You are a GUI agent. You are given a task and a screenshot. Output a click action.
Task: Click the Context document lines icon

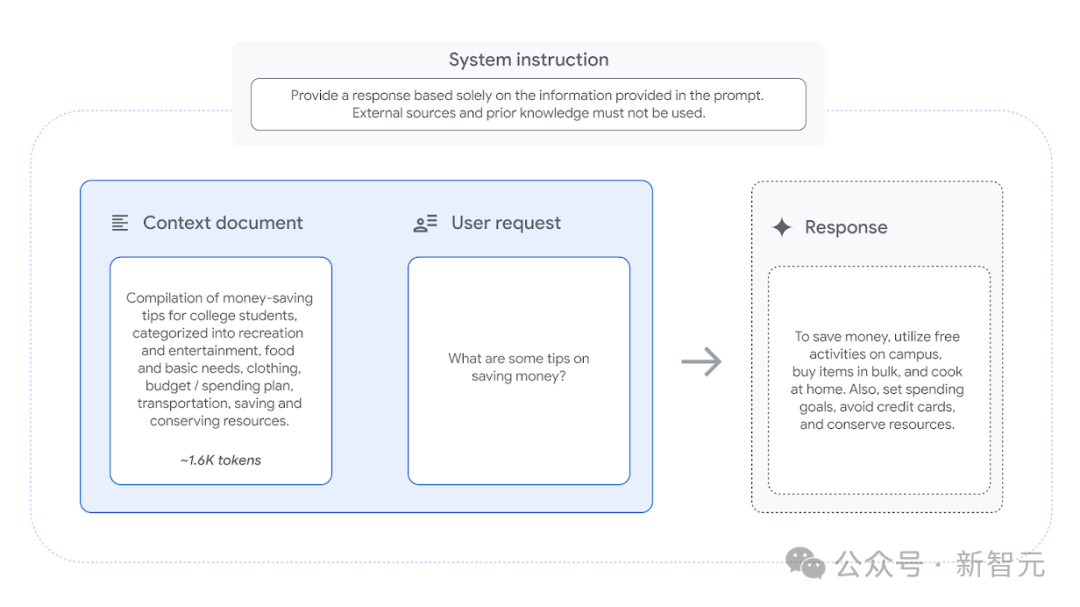coord(120,223)
